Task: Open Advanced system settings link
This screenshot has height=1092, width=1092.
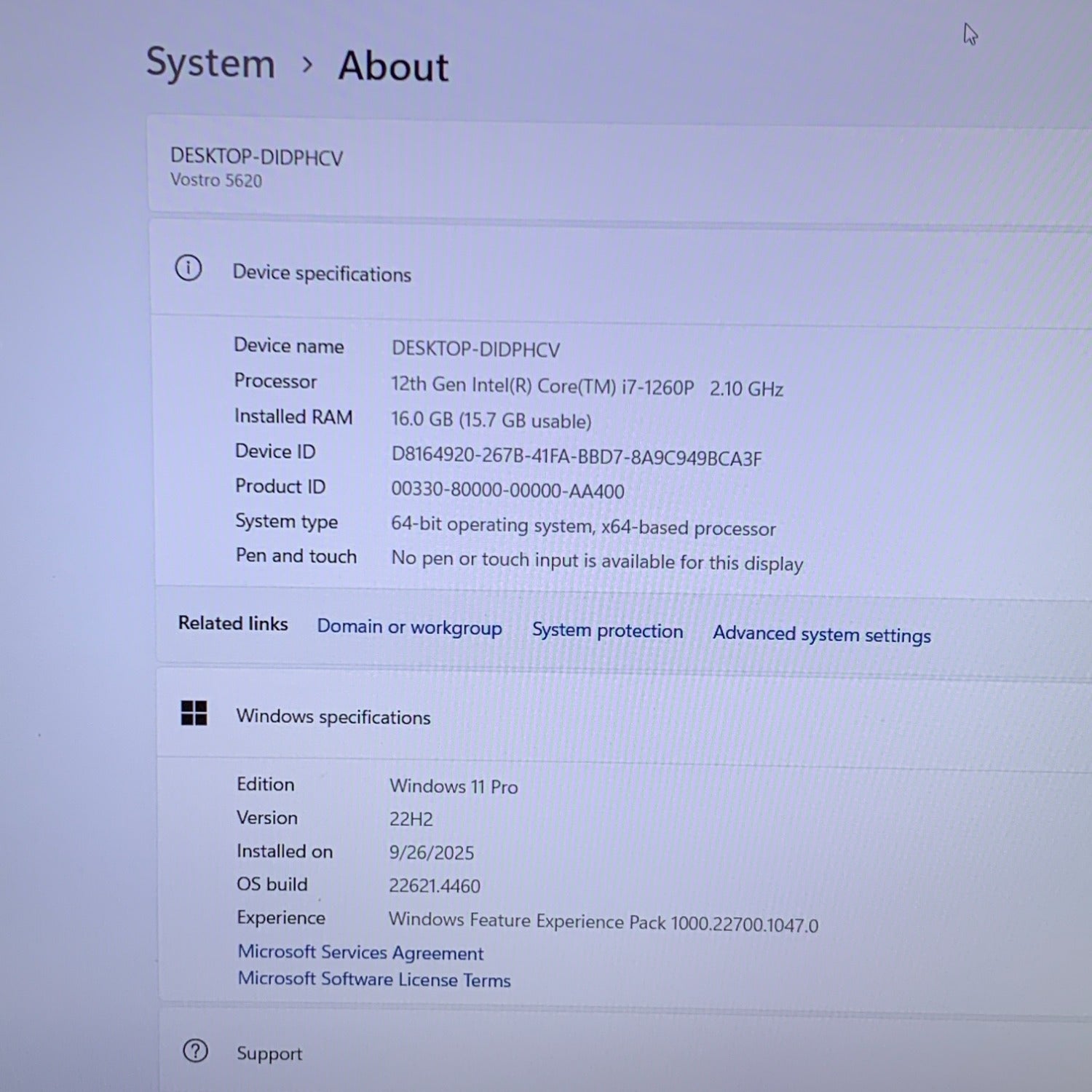Action: [821, 635]
